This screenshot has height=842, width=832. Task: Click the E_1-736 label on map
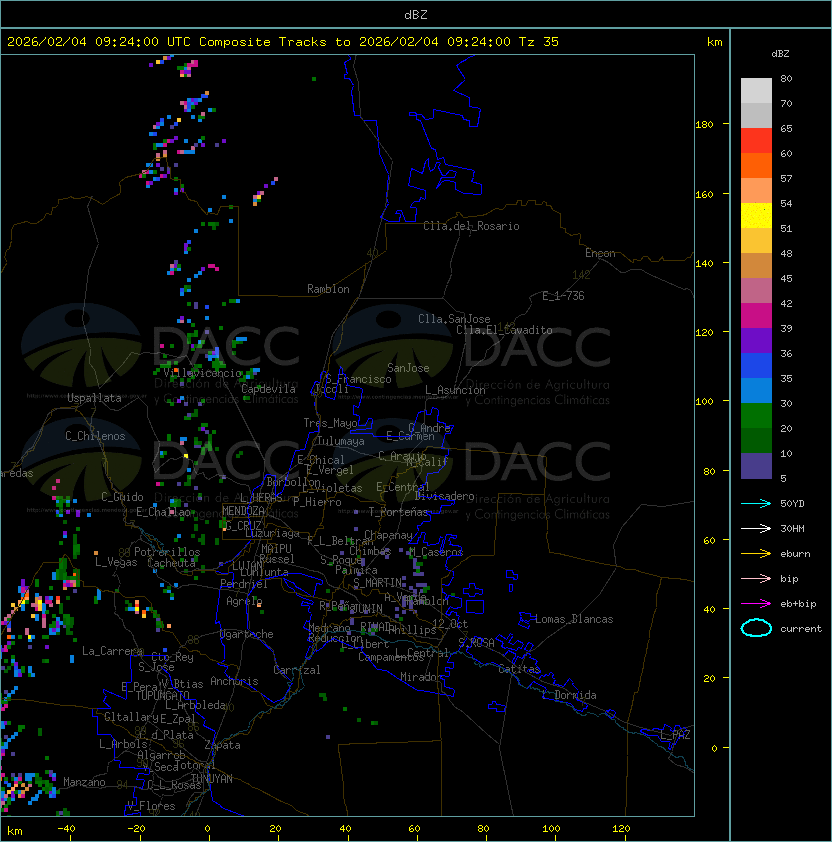tap(563, 296)
